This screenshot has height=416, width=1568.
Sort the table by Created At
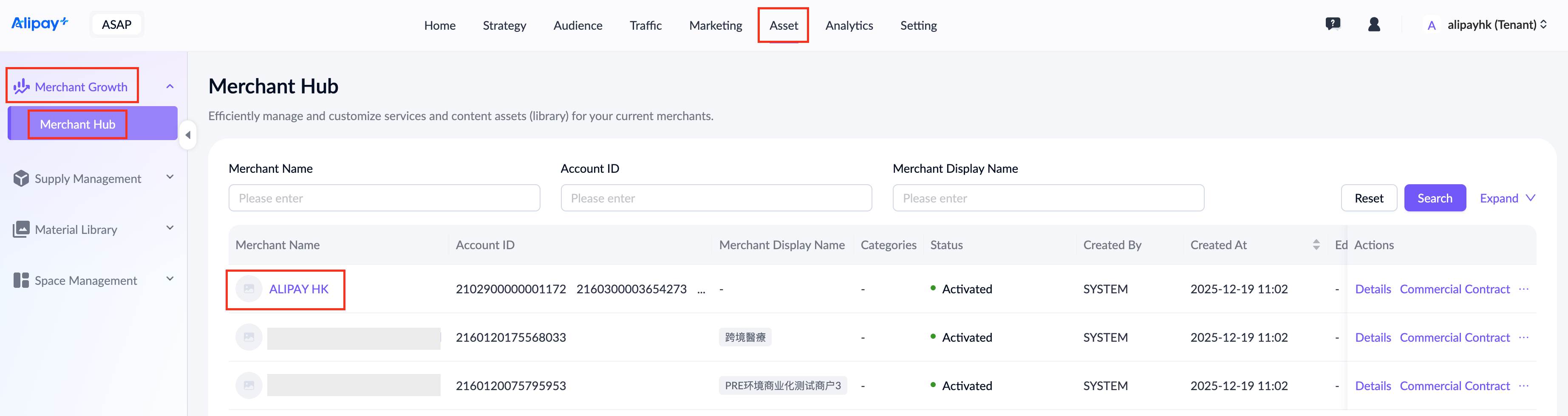(1316, 245)
